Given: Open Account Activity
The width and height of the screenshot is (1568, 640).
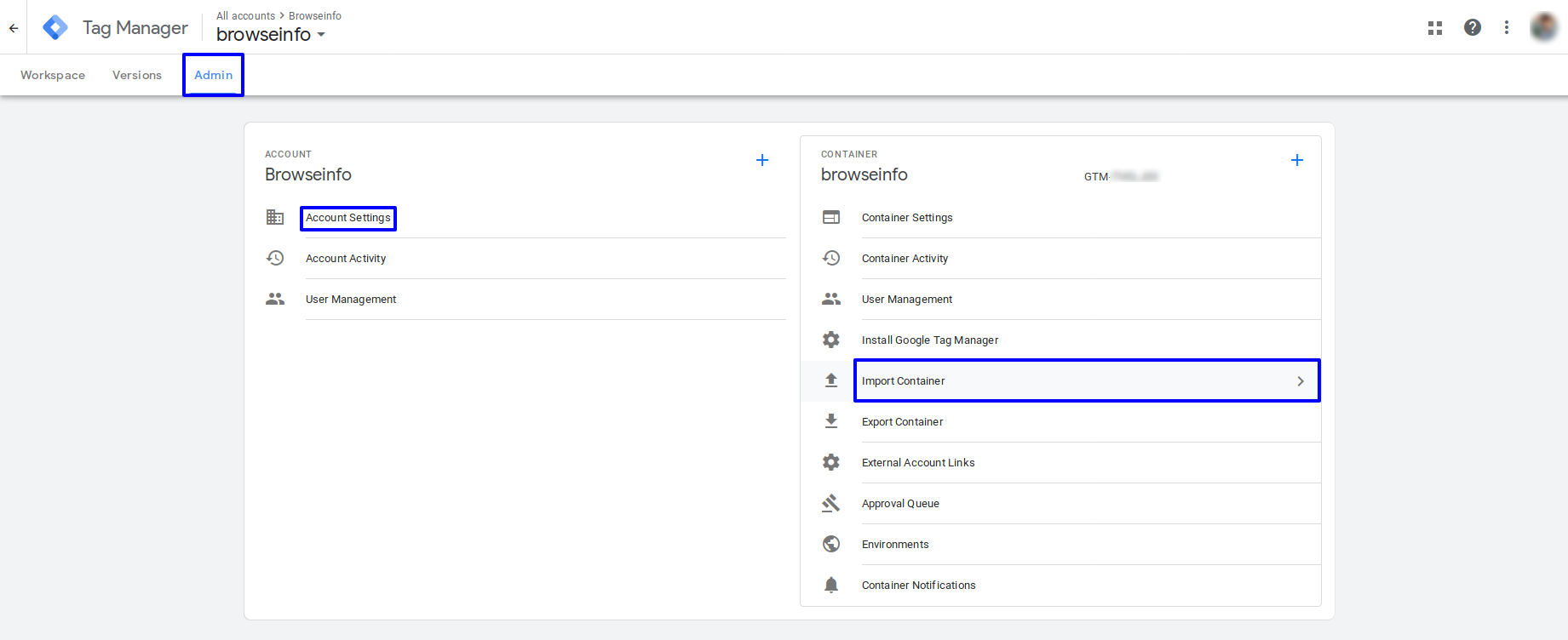Looking at the screenshot, I should tap(346, 259).
